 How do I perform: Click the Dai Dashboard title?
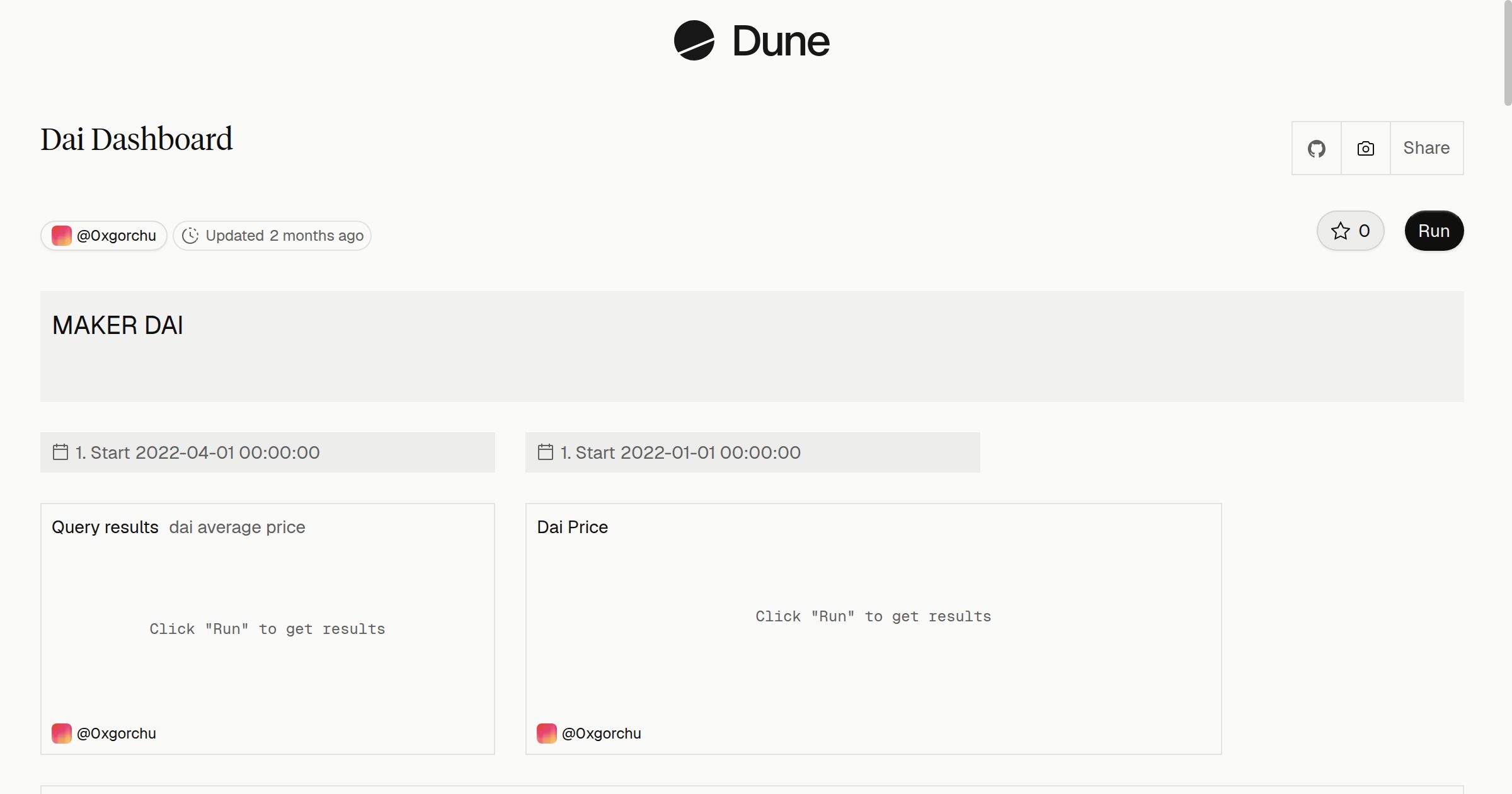(x=137, y=139)
